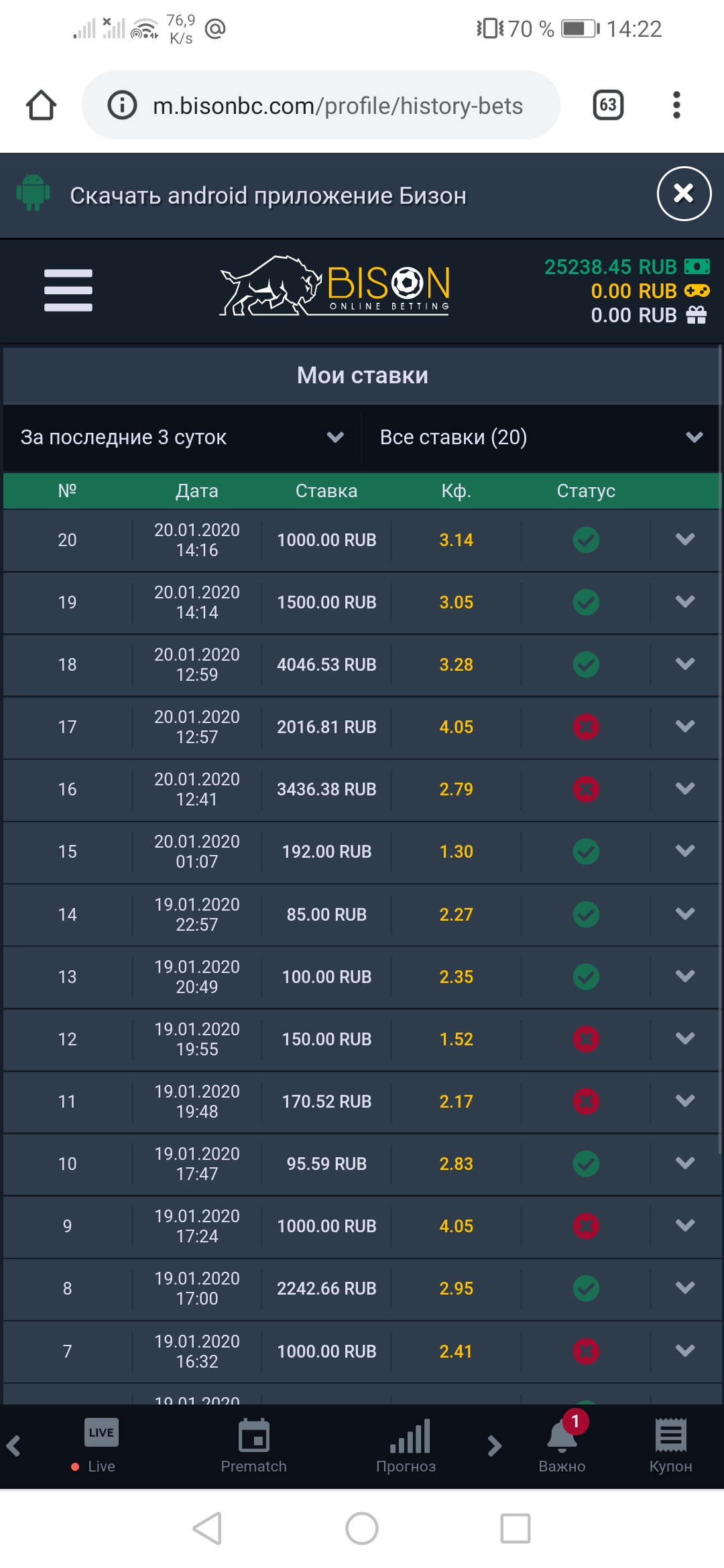Tap the lost status icon of bet 11
Screen dimensions: 724x1568
coord(586,1101)
